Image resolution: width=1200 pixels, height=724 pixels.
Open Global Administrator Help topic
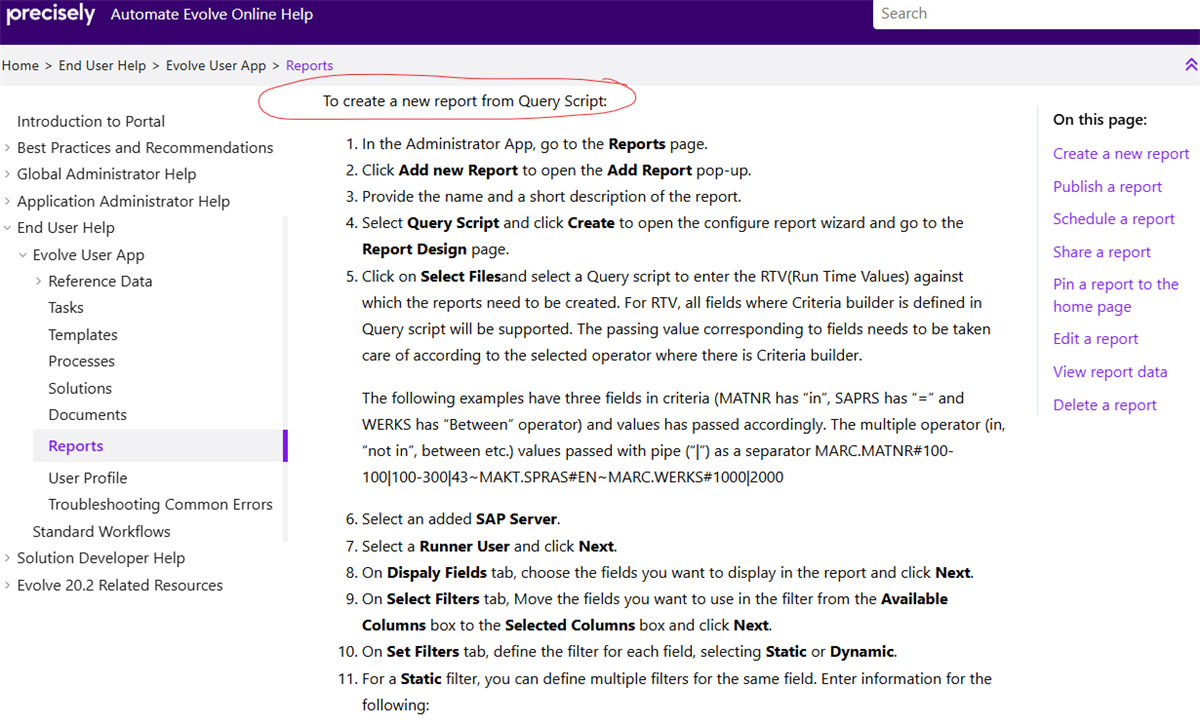tap(107, 174)
